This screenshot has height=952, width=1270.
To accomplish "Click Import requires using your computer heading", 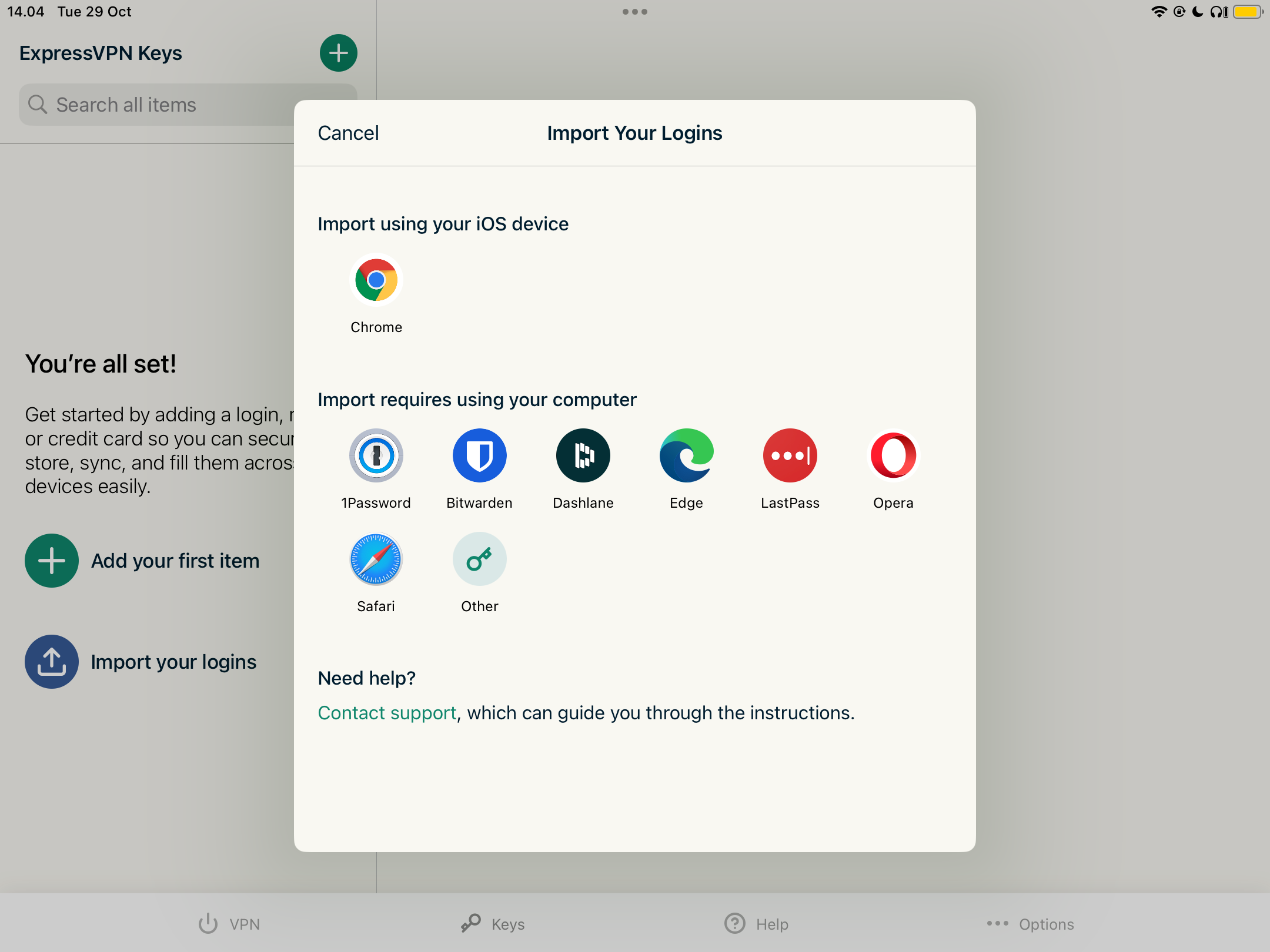I will coord(477,400).
